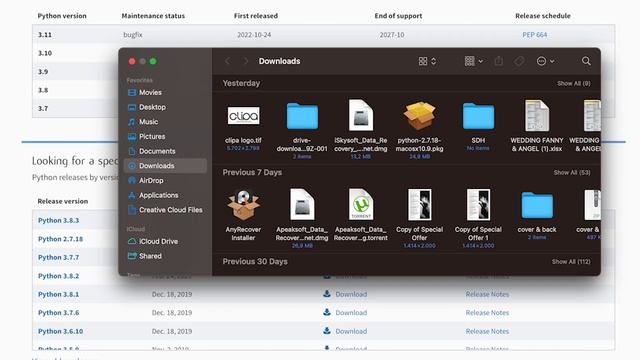Click the 2022-10-24 release date cell
Image resolution: width=640 pixels, height=360 pixels.
click(254, 35)
